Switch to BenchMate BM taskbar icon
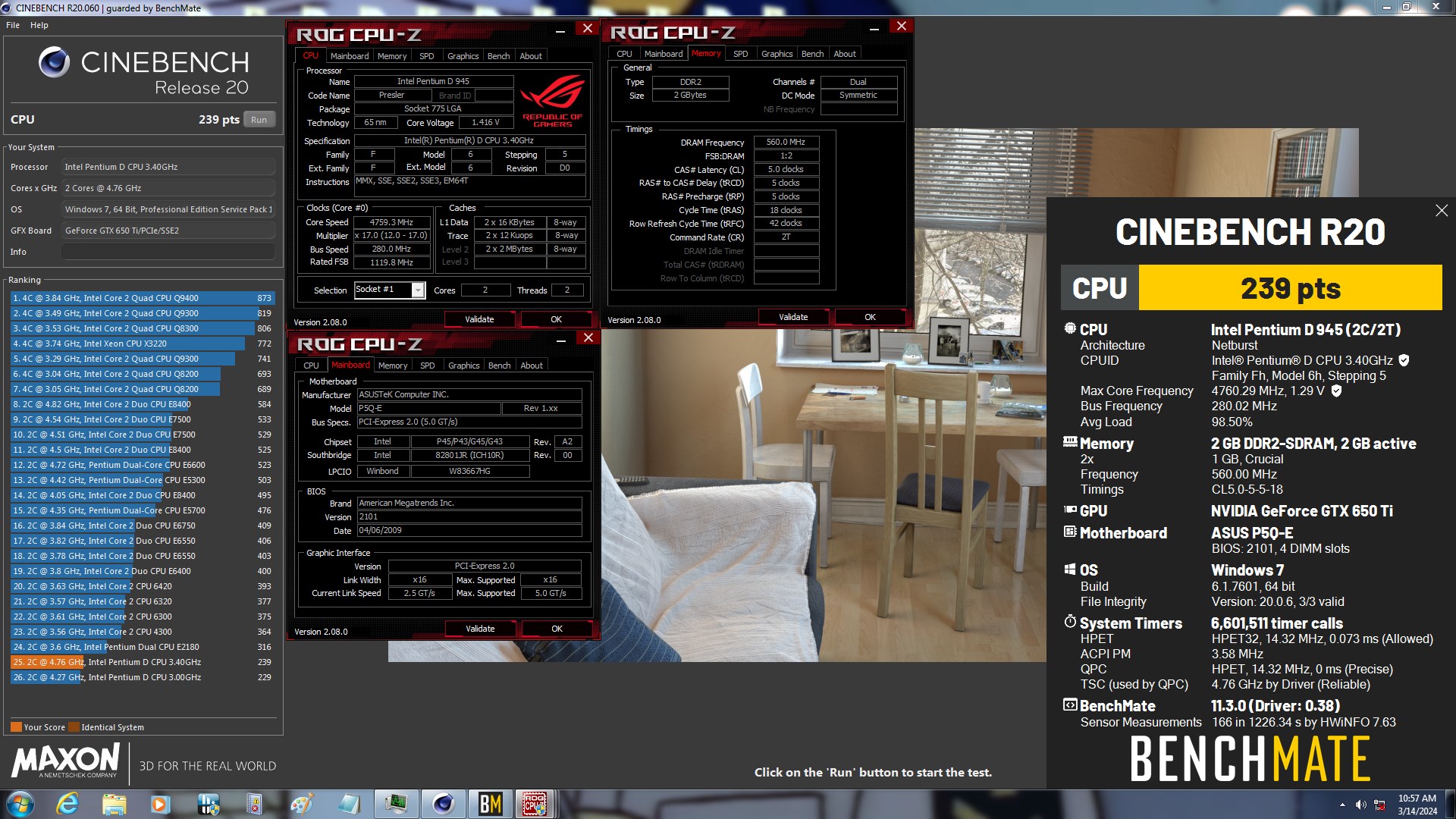 pyautogui.click(x=490, y=804)
